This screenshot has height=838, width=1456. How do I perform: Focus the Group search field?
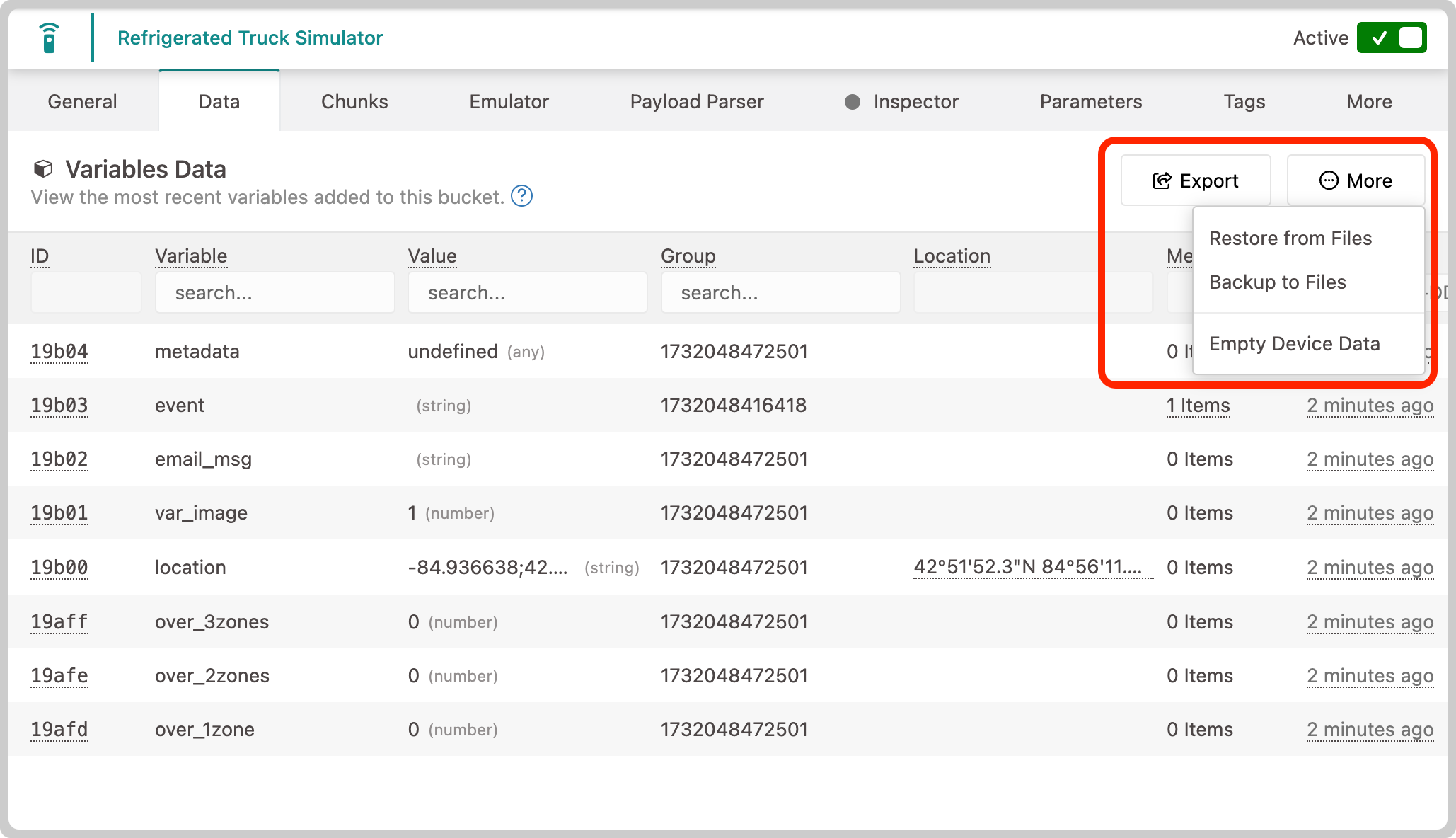click(x=780, y=293)
